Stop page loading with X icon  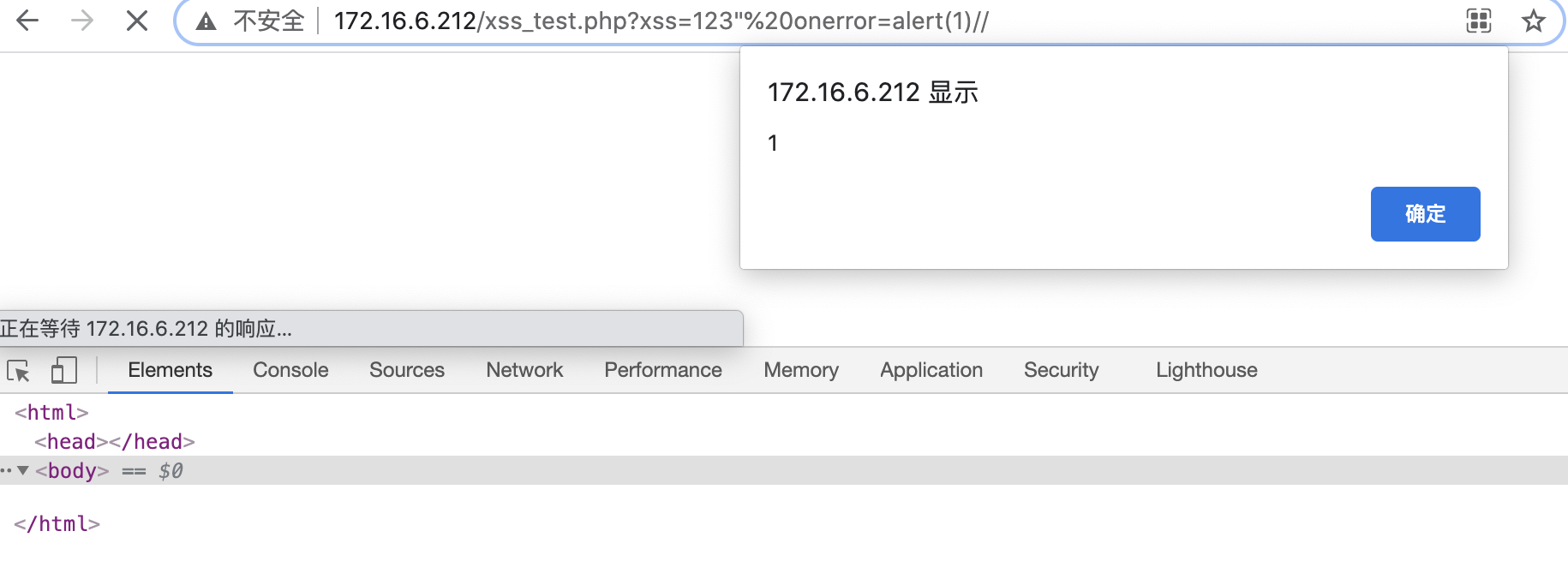click(137, 21)
